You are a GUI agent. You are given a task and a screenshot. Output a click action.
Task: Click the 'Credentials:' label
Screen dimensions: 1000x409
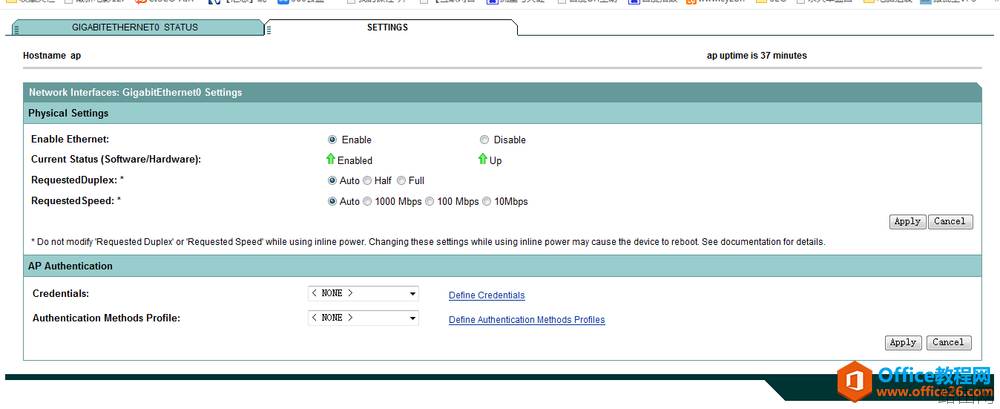click(61, 294)
